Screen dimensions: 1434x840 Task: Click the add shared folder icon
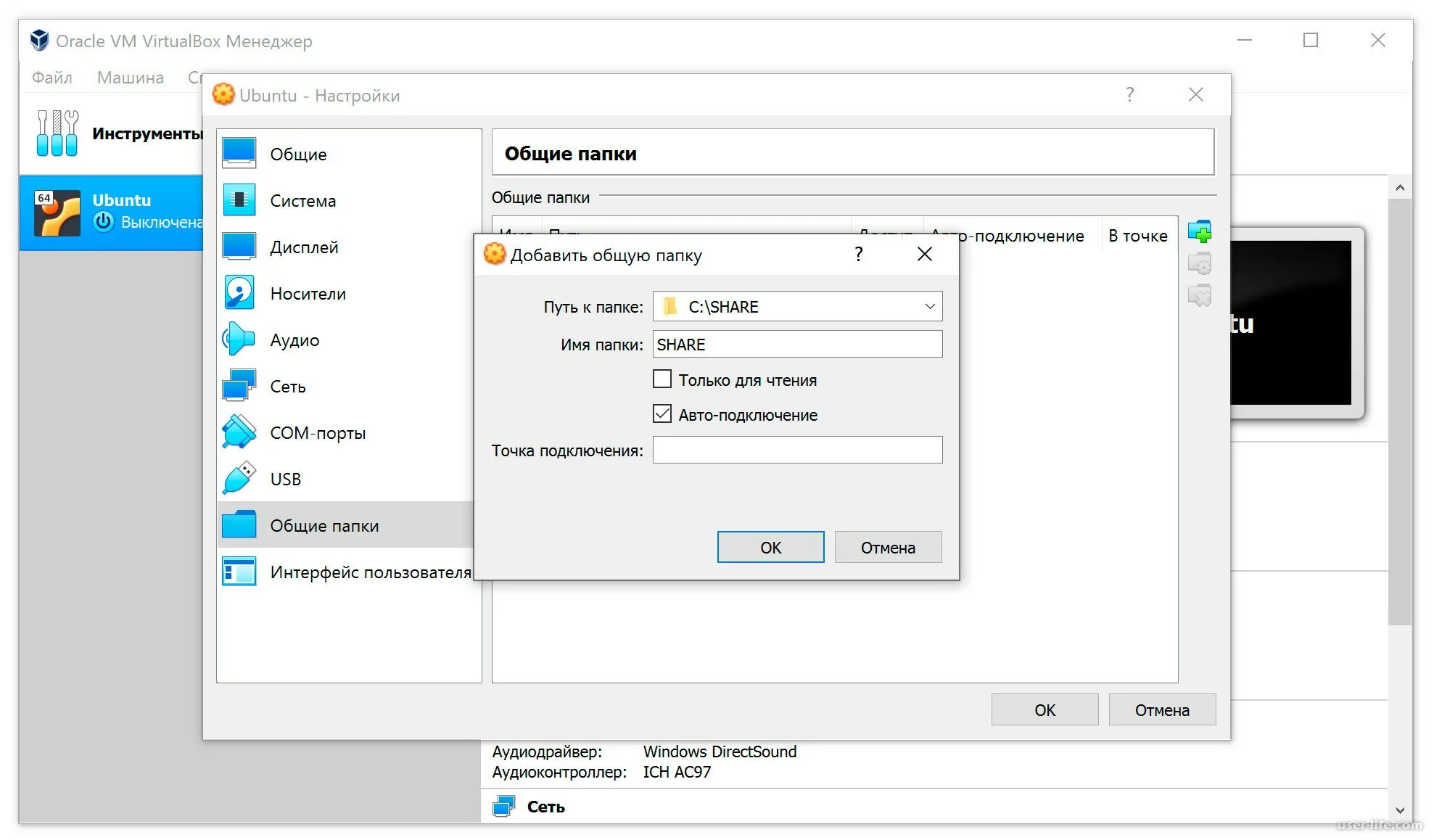pos(1199,232)
